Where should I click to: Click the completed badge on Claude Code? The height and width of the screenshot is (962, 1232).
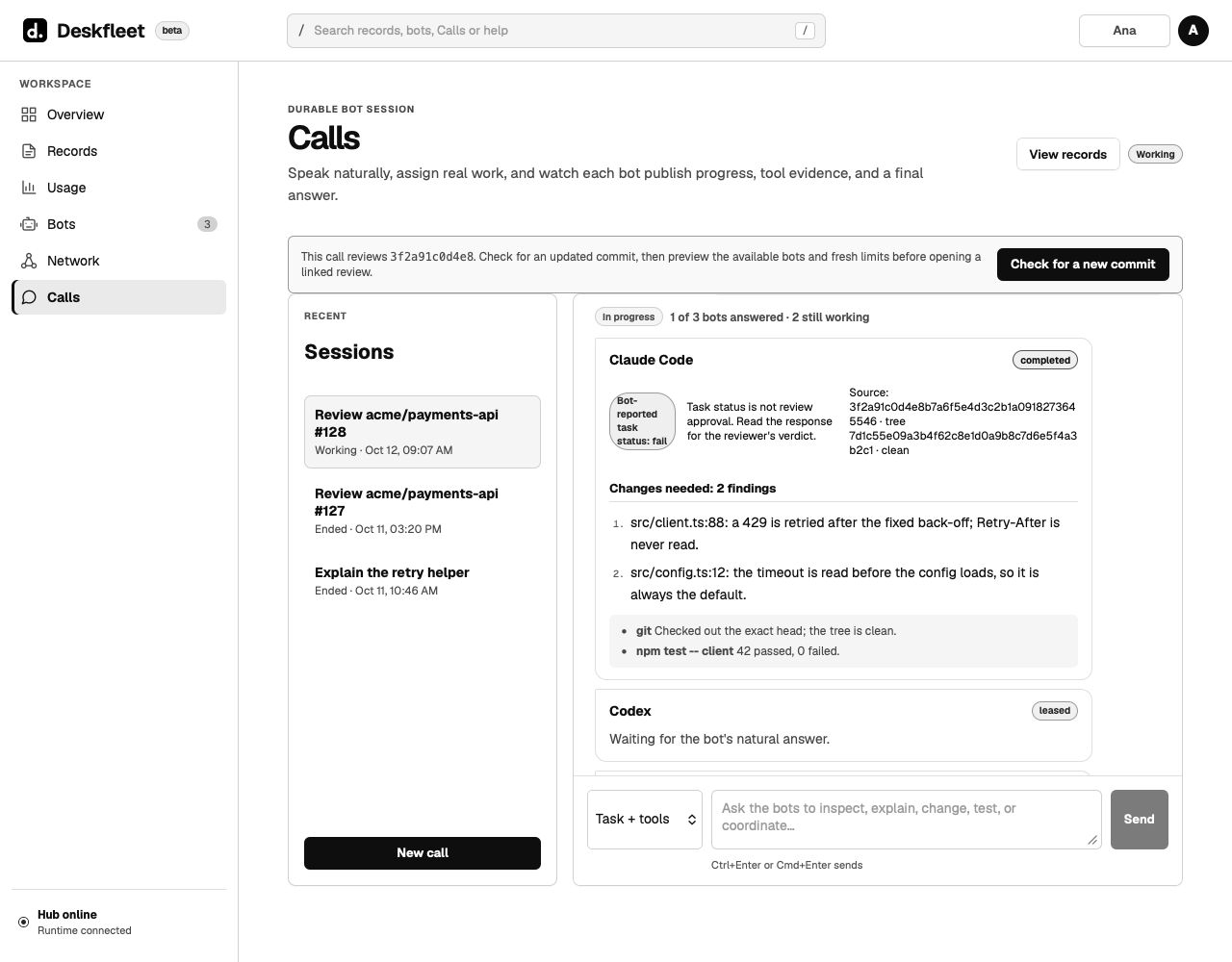tap(1045, 360)
